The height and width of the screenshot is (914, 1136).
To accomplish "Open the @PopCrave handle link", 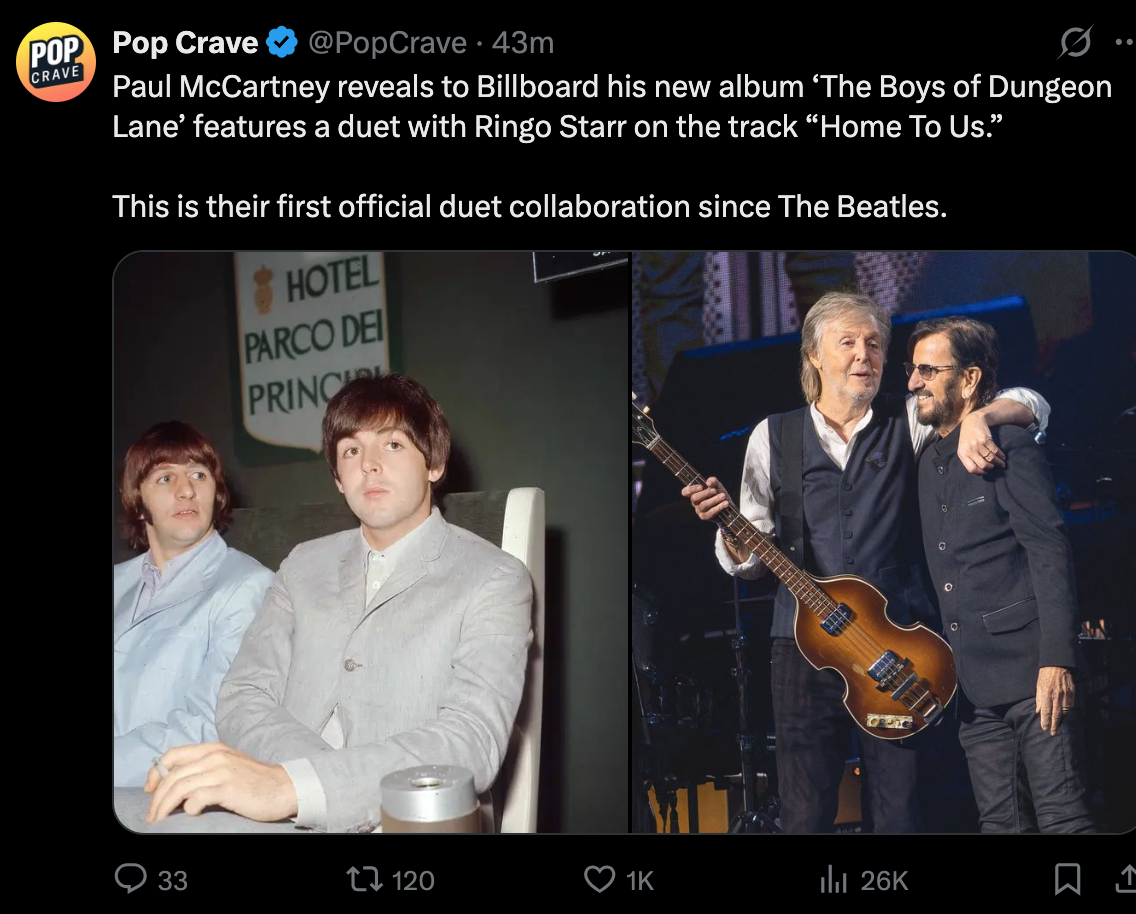I will click(387, 43).
